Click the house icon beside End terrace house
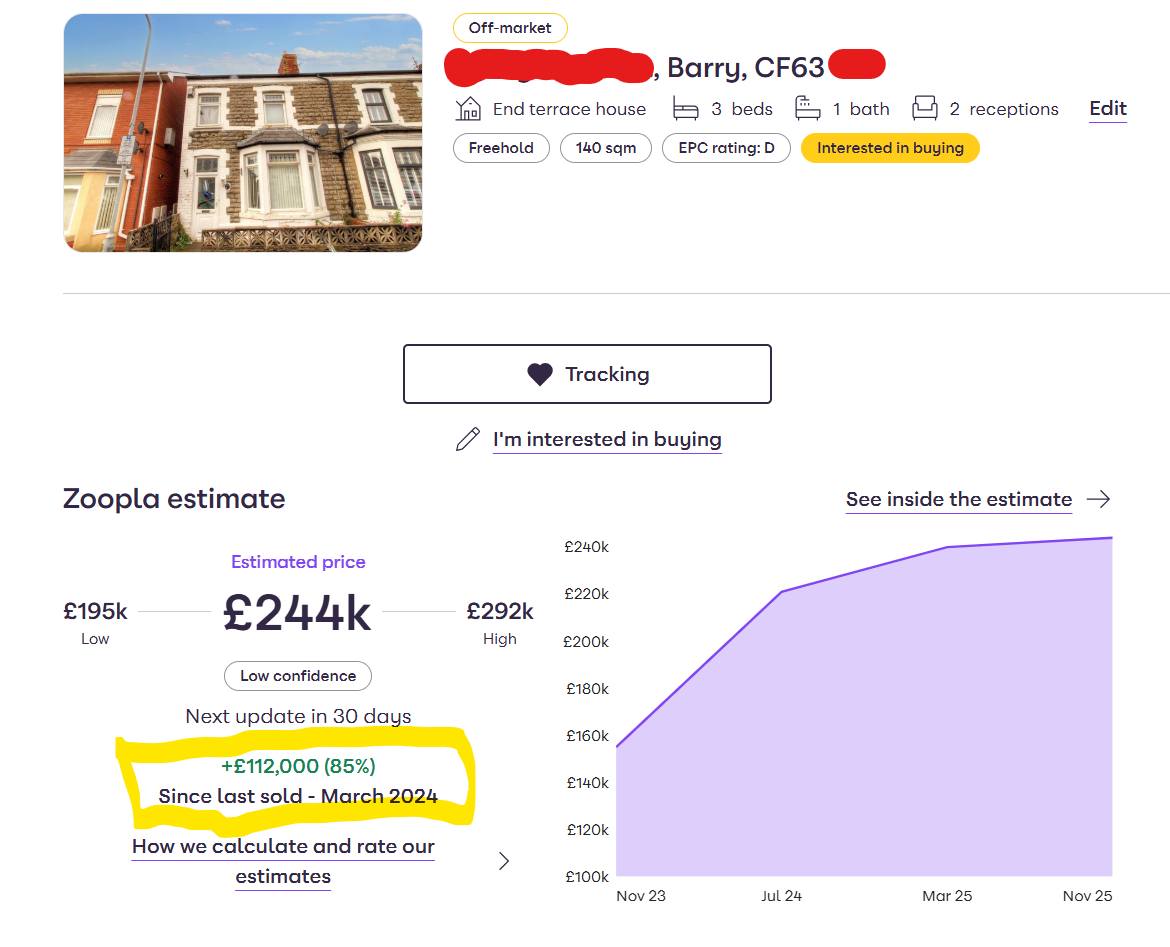Image resolution: width=1170 pixels, height=947 pixels. coord(467,109)
